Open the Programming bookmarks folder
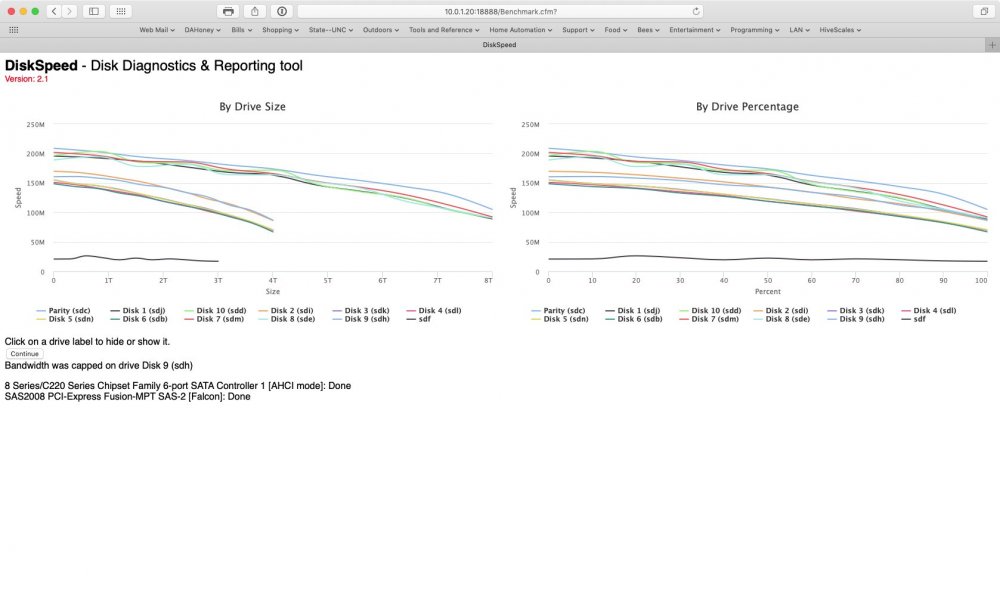The width and height of the screenshot is (1000, 599). (754, 30)
